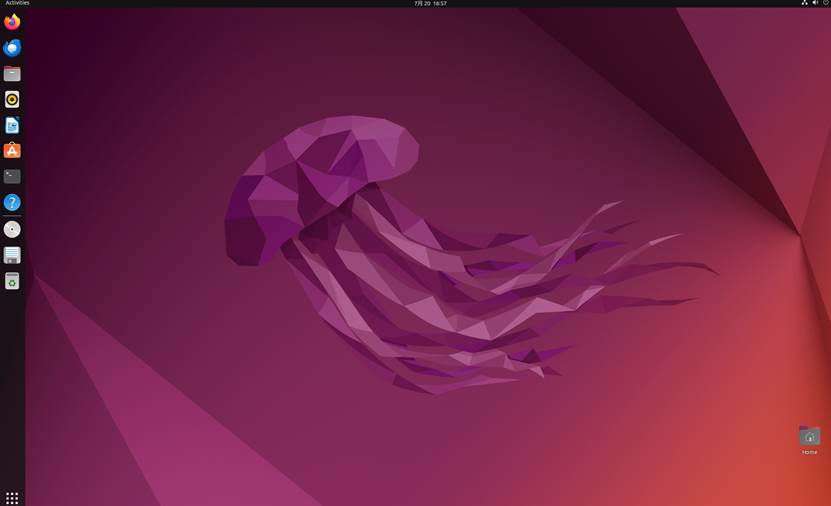The image size is (831, 506).
Task: Open LibreOffice Writer from the dock
Action: [x=12, y=125]
